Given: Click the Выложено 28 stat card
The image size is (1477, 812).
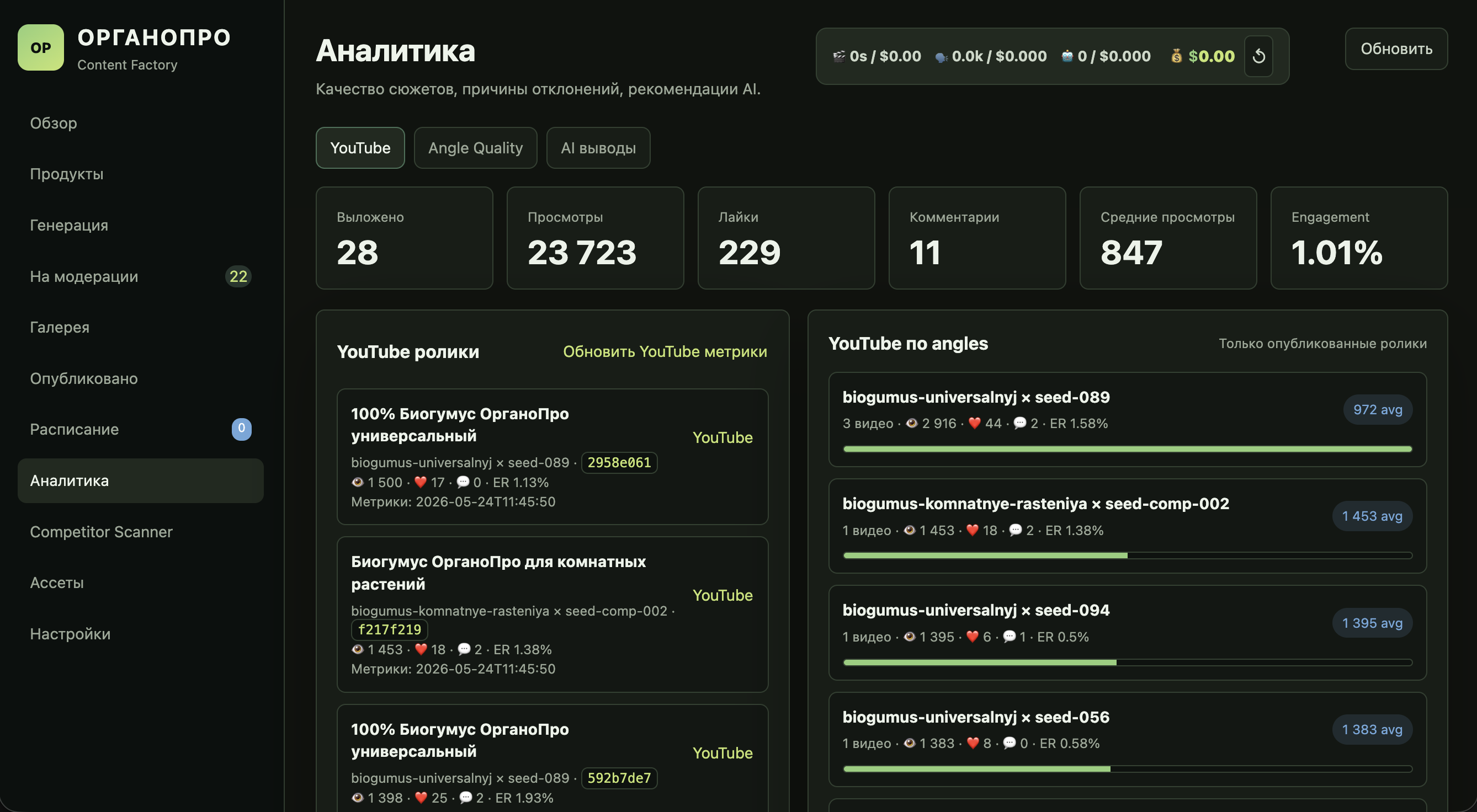Looking at the screenshot, I should pyautogui.click(x=404, y=238).
